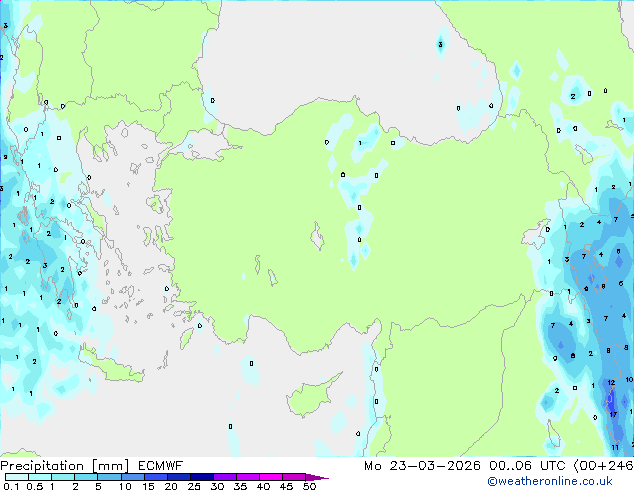Viewport: 634px width, 490px height.
Task: Click the '0.5' legend scale label
Action: point(35,486)
